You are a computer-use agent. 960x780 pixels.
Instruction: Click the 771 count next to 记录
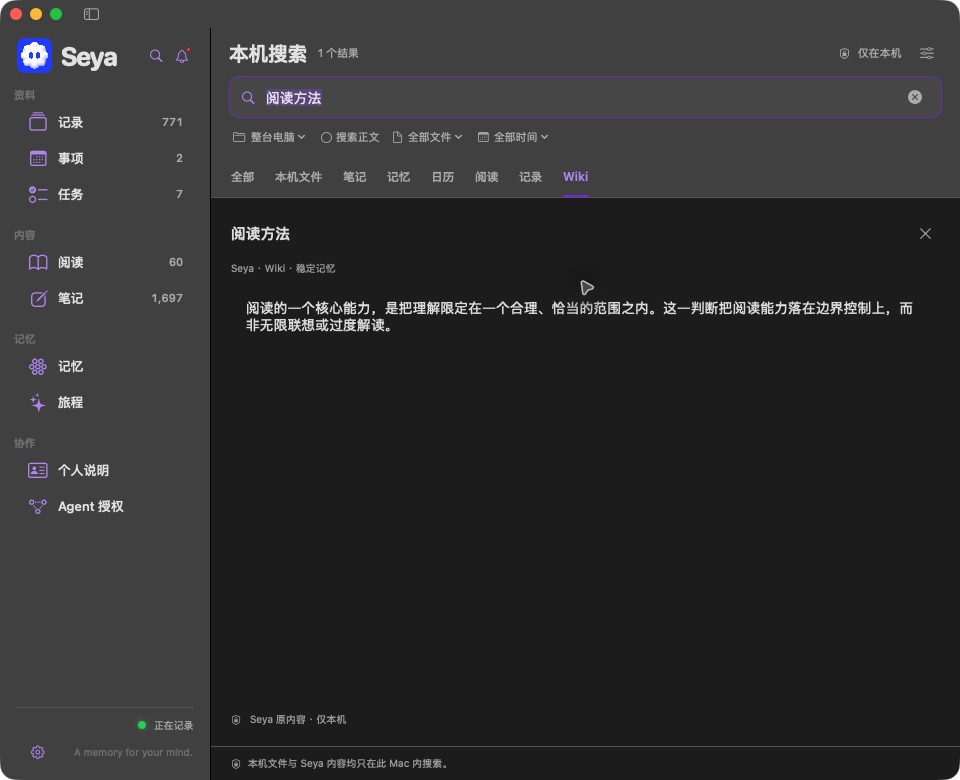[172, 122]
